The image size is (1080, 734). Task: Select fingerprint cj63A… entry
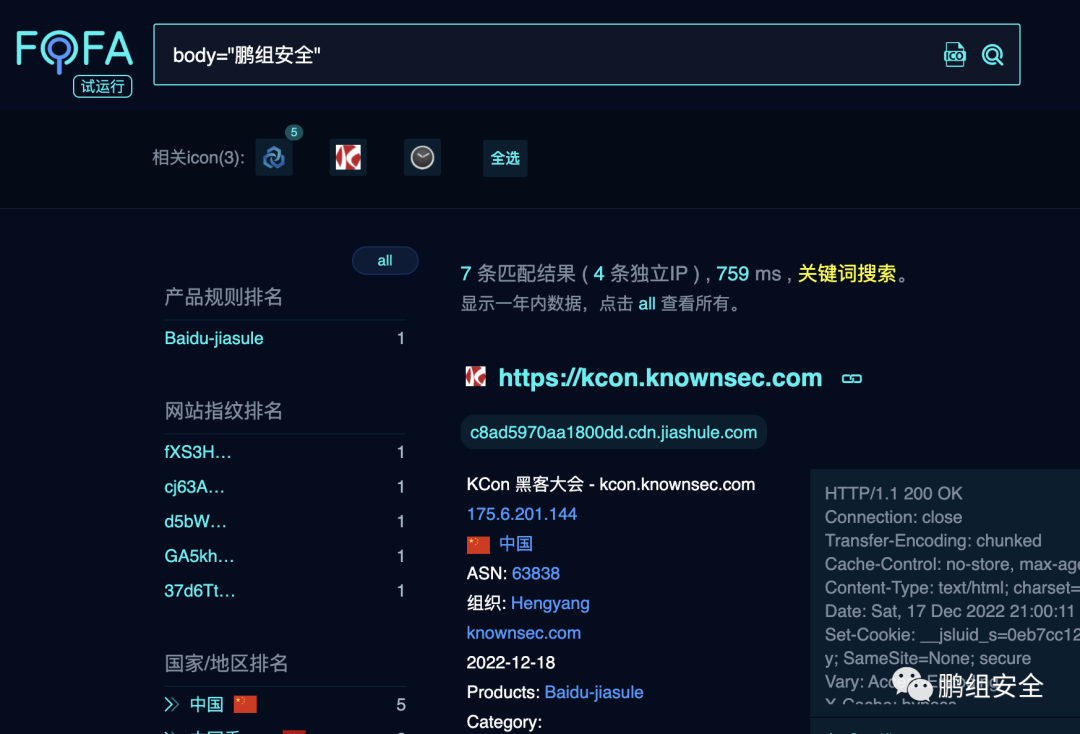pyautogui.click(x=194, y=487)
